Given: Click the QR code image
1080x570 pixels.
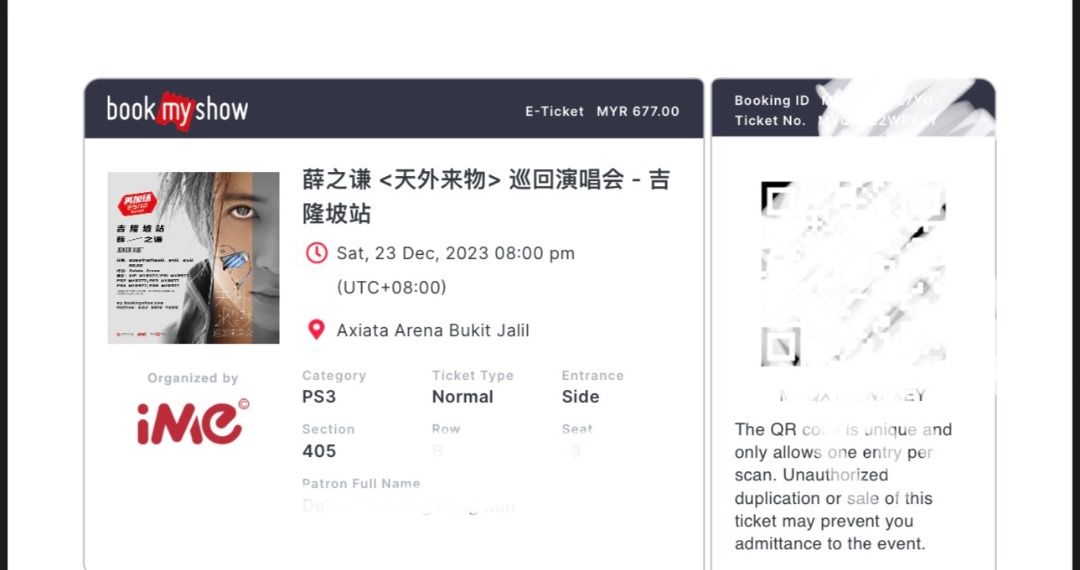Looking at the screenshot, I should [853, 275].
